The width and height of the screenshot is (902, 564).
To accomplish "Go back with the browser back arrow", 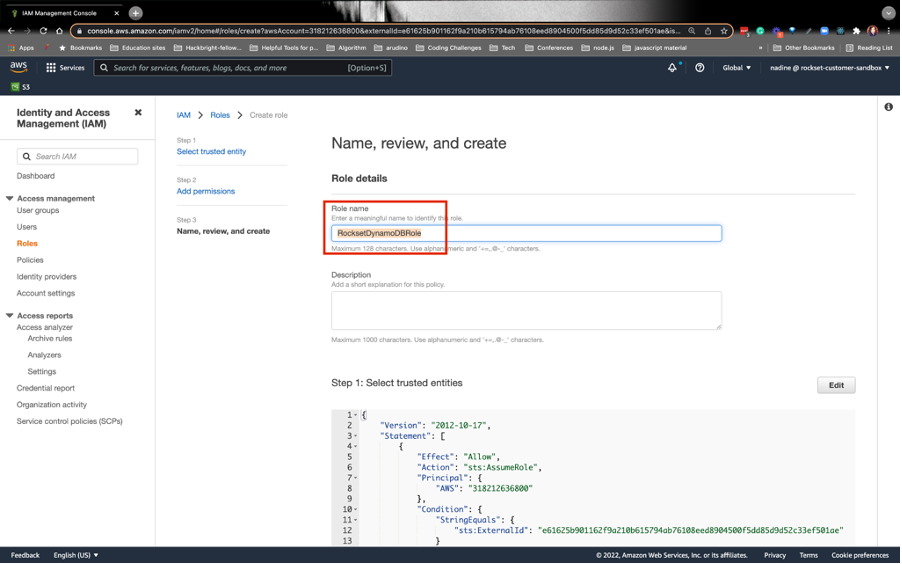I will (x=11, y=31).
